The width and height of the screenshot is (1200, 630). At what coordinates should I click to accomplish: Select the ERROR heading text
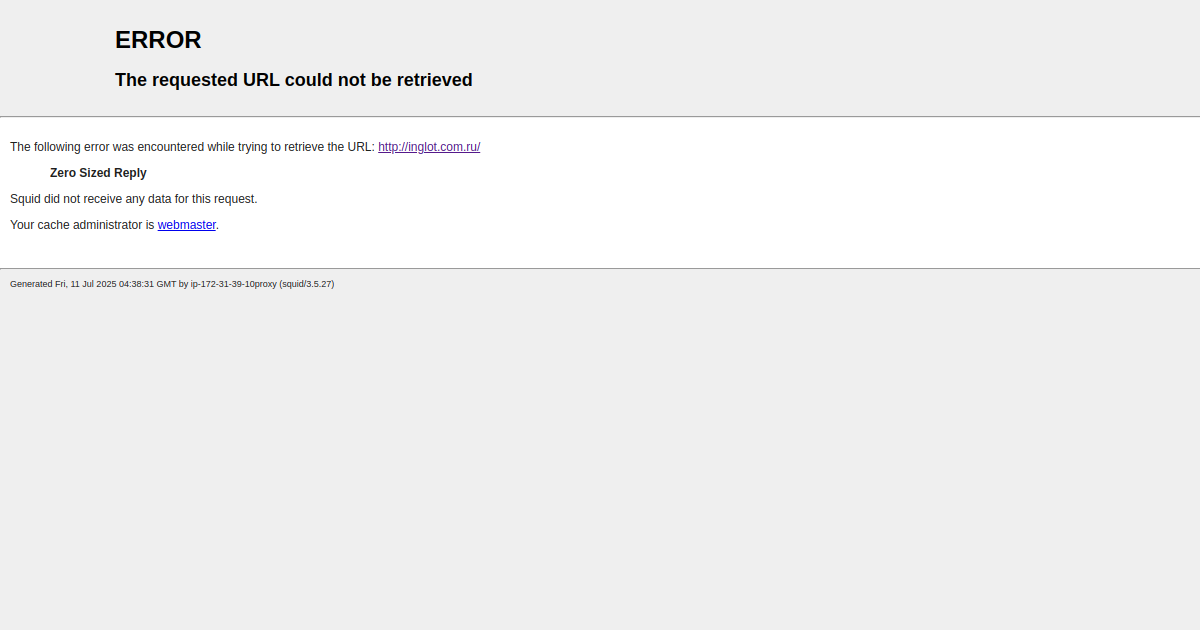(x=158, y=40)
